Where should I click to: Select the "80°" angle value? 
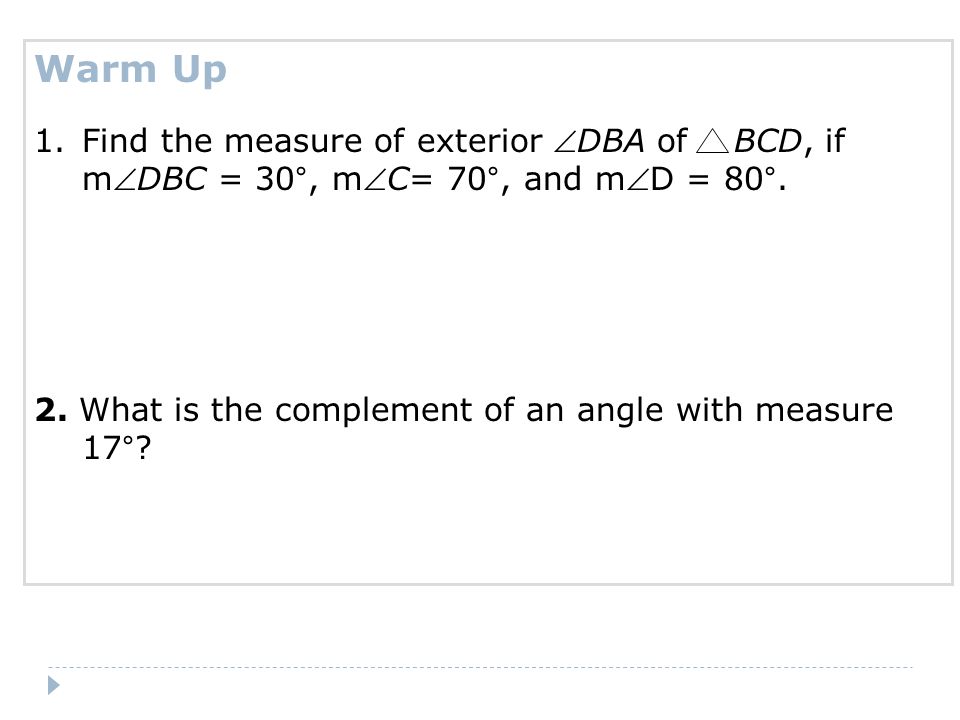pos(750,180)
